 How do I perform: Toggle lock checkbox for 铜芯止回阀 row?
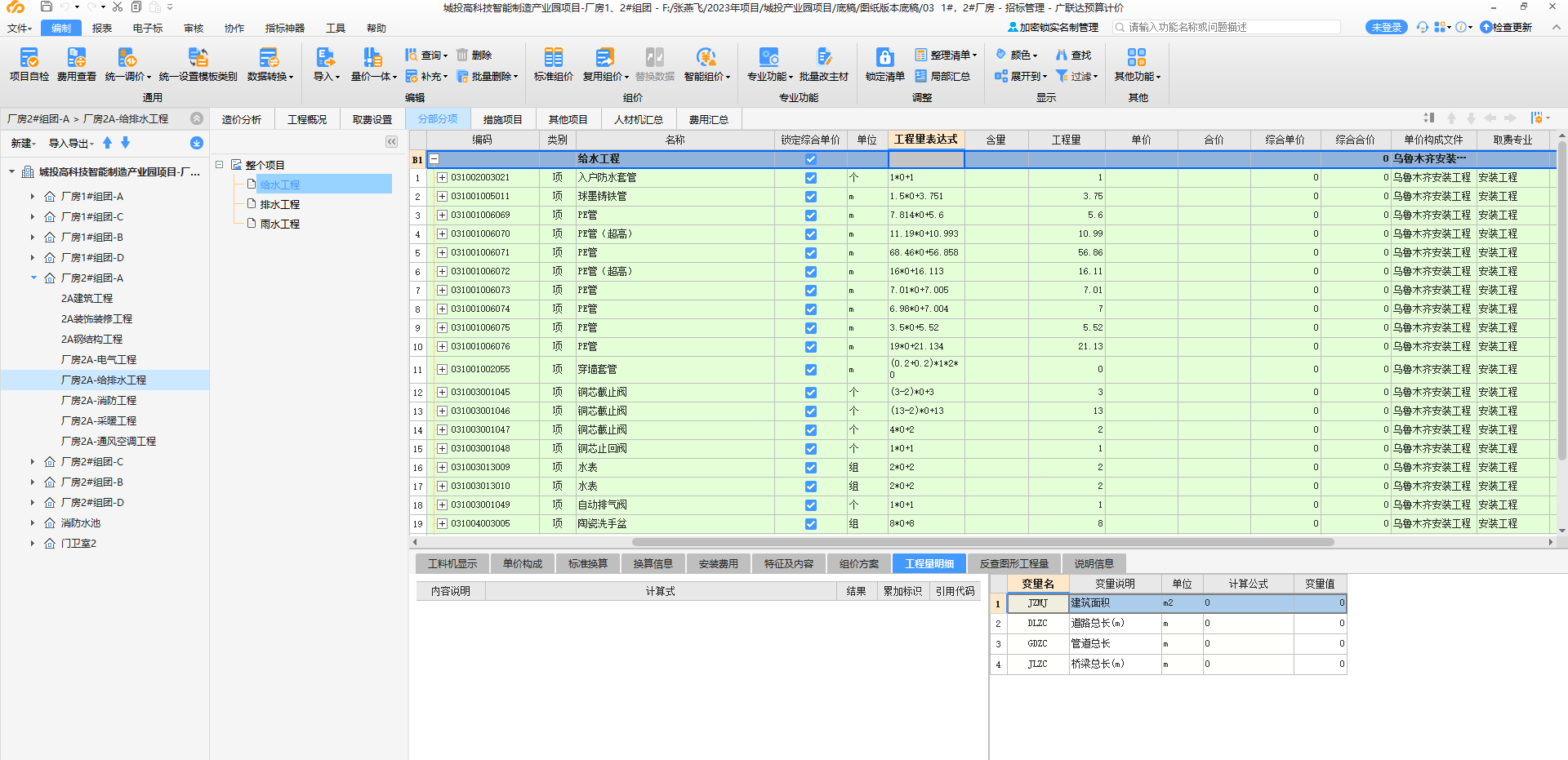click(811, 448)
